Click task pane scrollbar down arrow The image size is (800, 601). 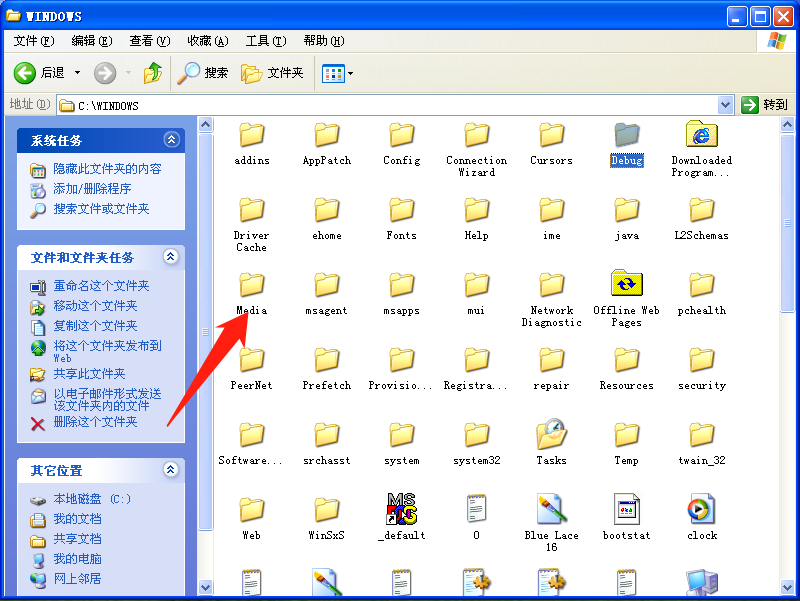coord(205,587)
